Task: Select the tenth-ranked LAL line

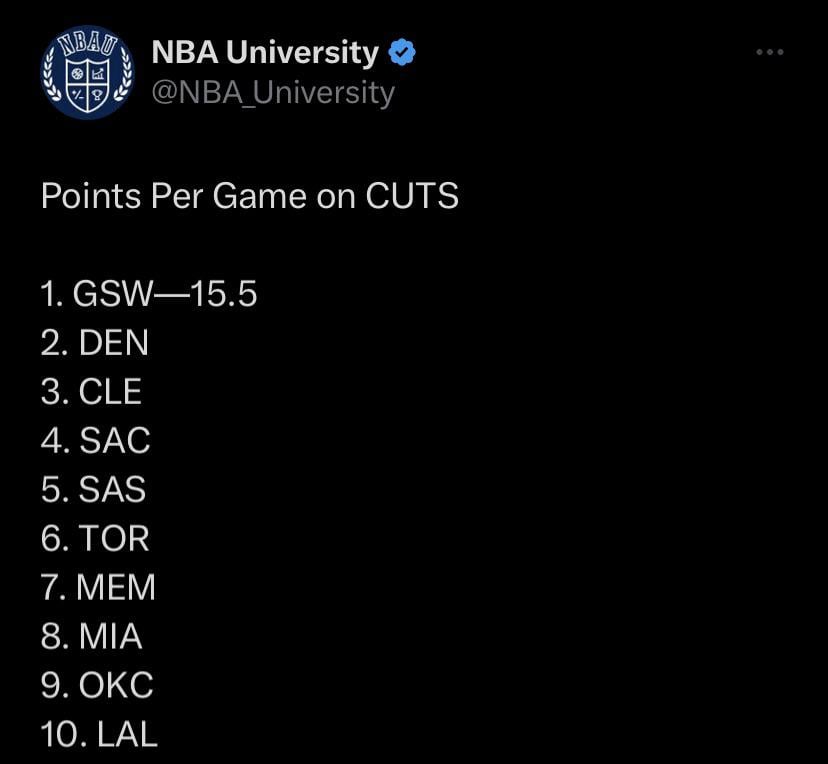Action: point(100,735)
